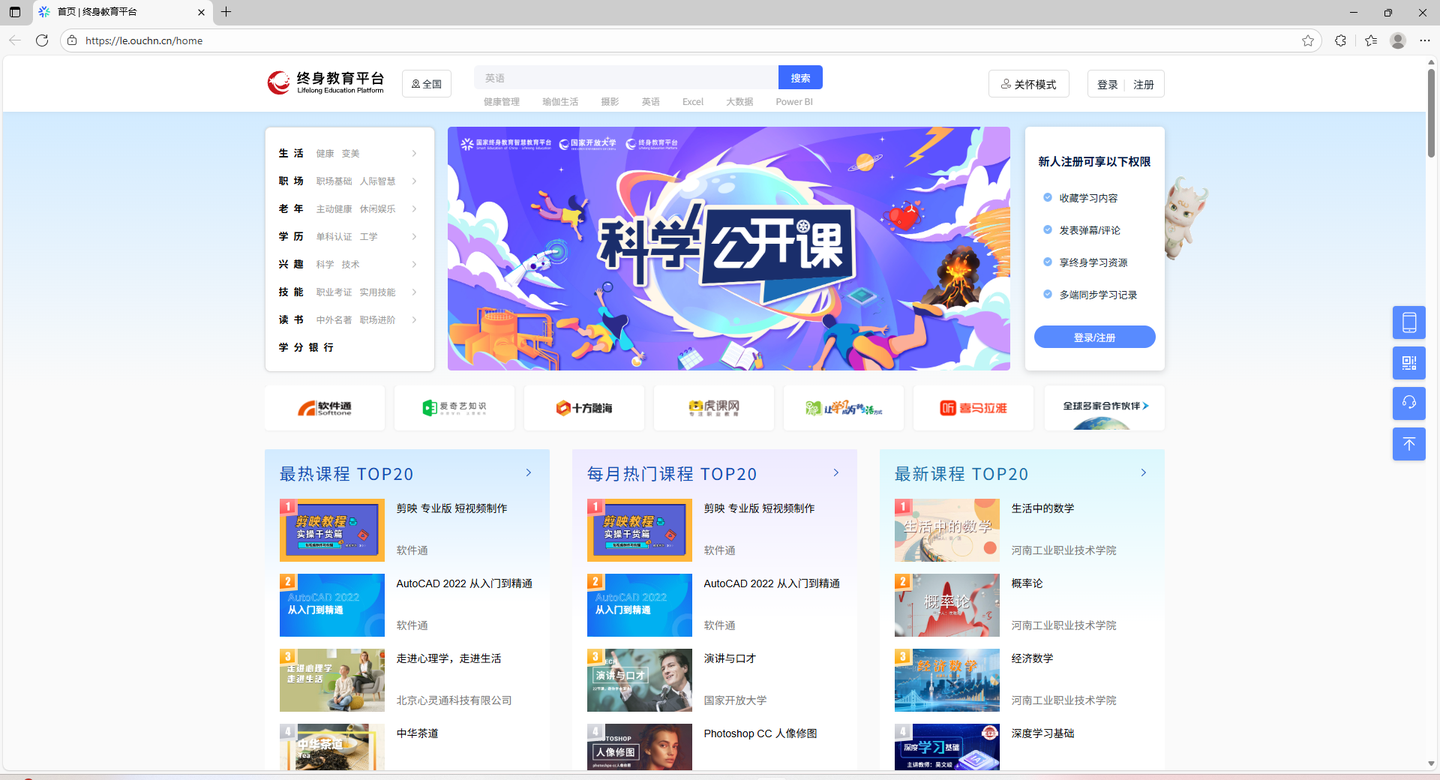Open the 概率论 course thumbnail
Image resolution: width=1440 pixels, height=780 pixels.
coord(947,605)
